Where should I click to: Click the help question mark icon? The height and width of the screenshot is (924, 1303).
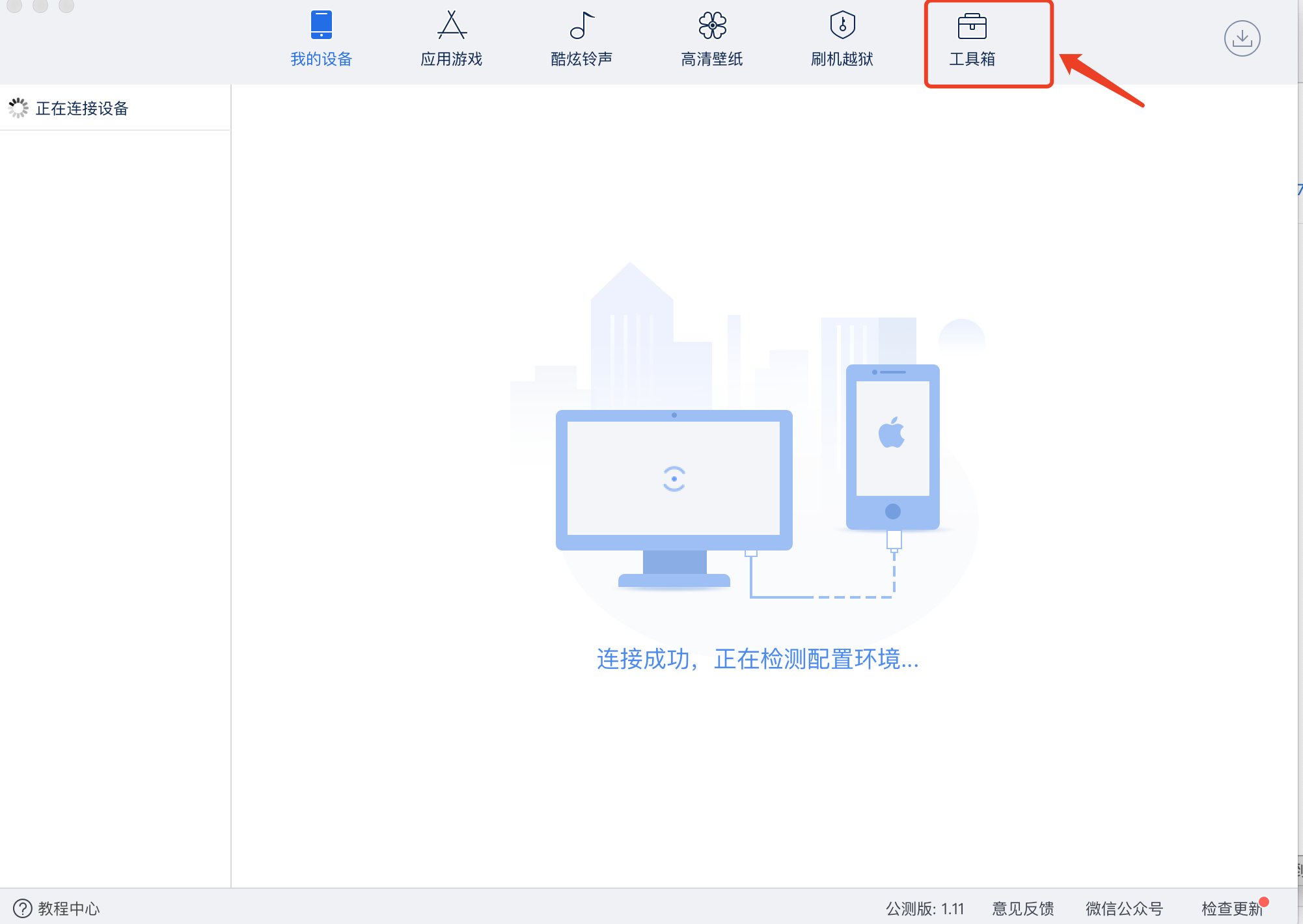pyautogui.click(x=22, y=908)
